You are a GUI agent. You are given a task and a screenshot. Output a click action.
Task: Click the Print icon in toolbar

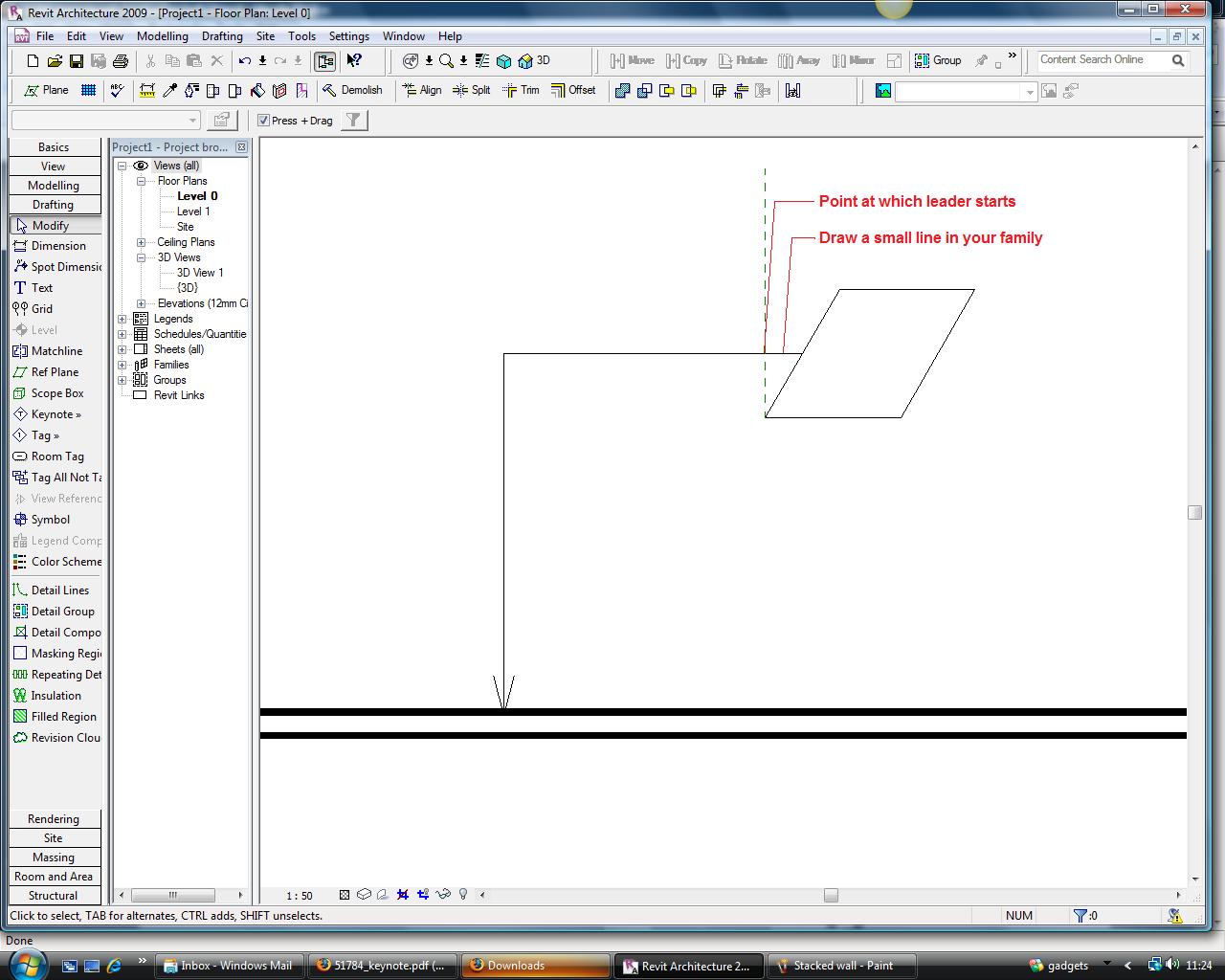coord(121,61)
